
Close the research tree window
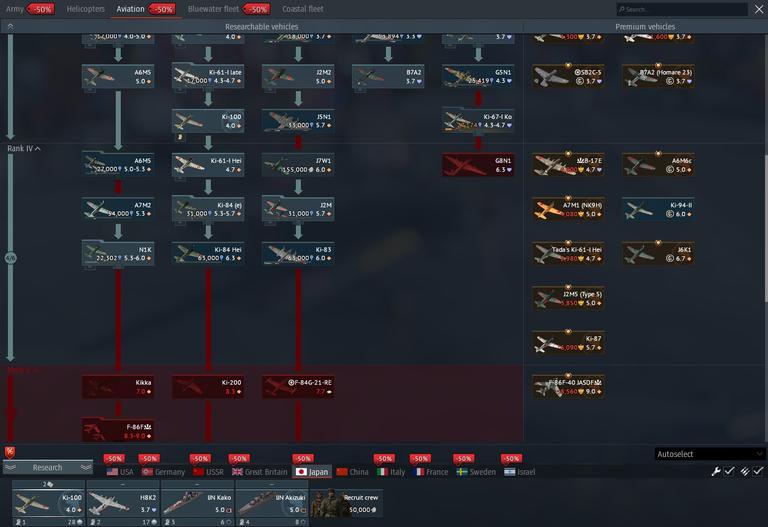759,9
